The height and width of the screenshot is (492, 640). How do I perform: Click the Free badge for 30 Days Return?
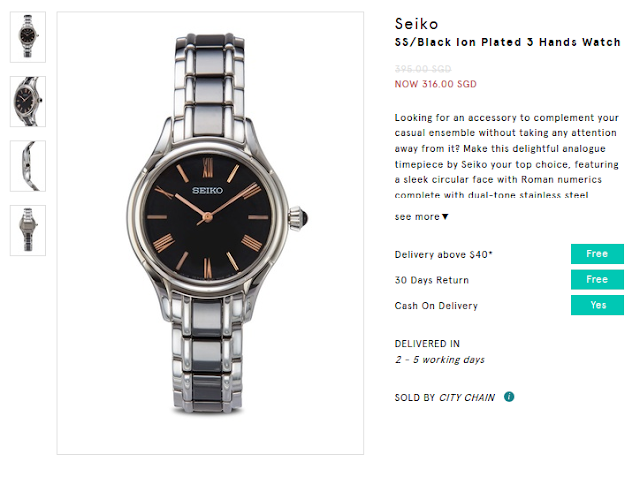[597, 280]
